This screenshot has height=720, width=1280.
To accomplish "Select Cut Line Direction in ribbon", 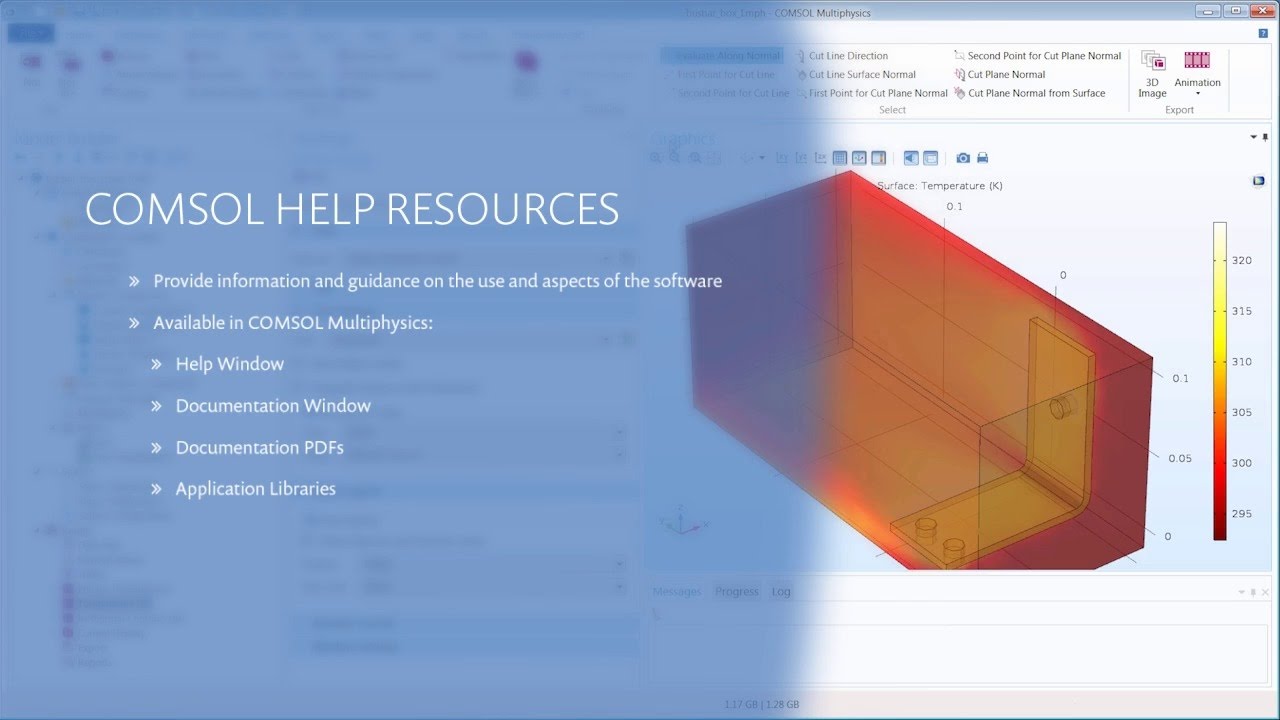I will click(841, 56).
